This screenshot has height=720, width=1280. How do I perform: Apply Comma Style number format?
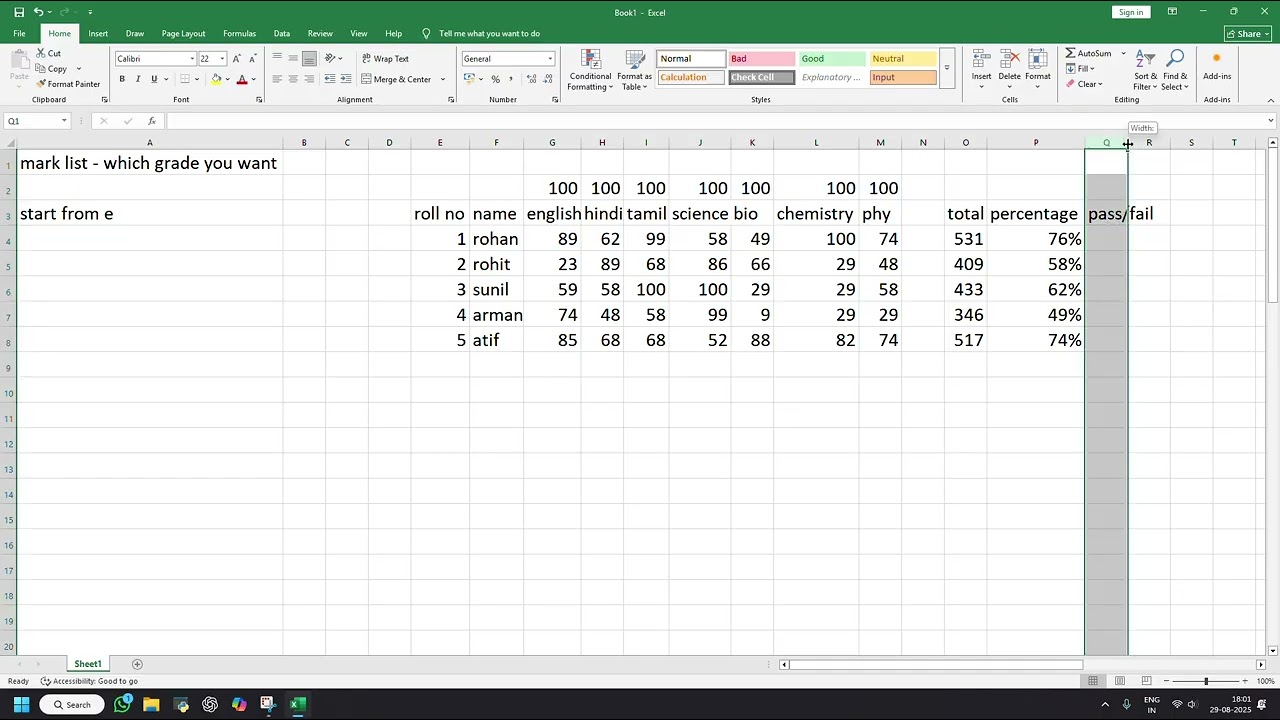coord(510,79)
